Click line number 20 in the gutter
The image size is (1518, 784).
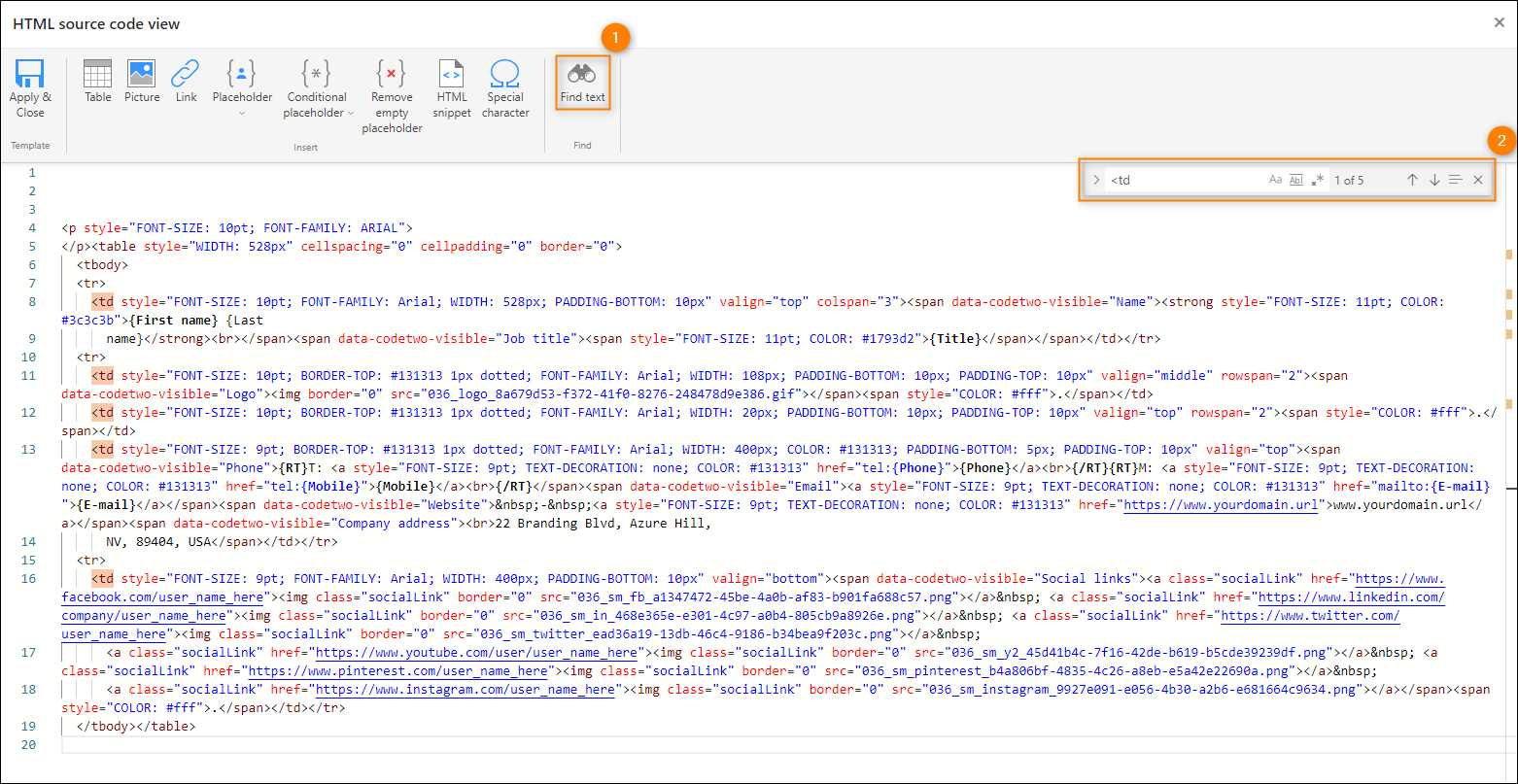point(28,745)
